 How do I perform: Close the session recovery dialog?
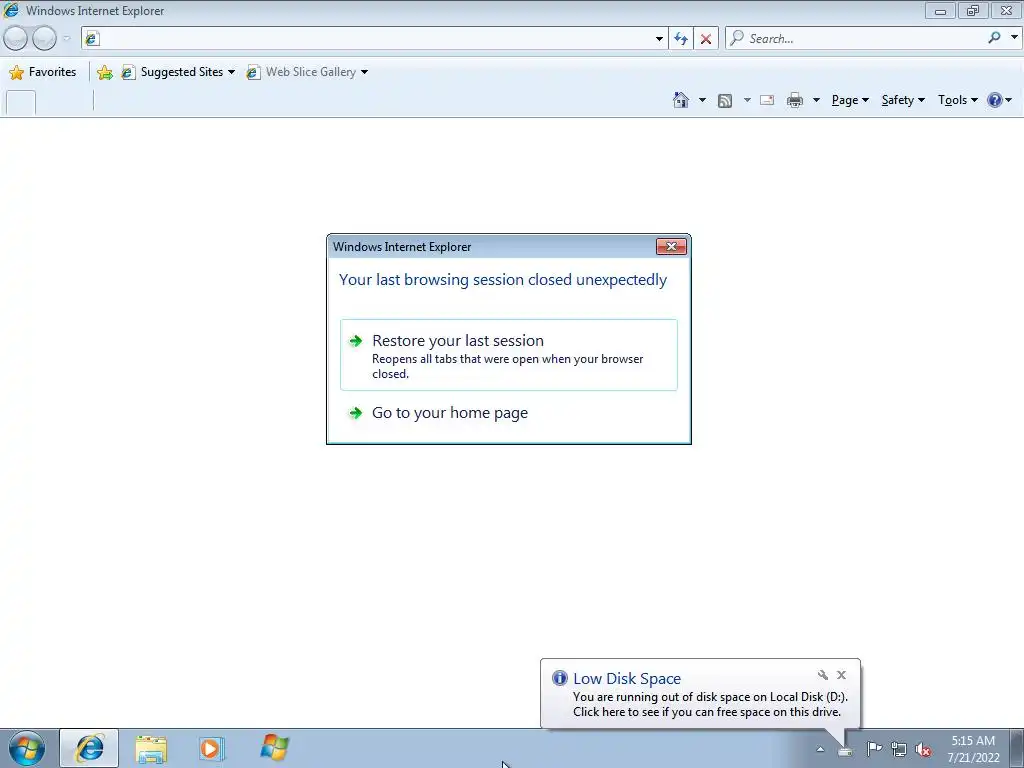click(671, 246)
